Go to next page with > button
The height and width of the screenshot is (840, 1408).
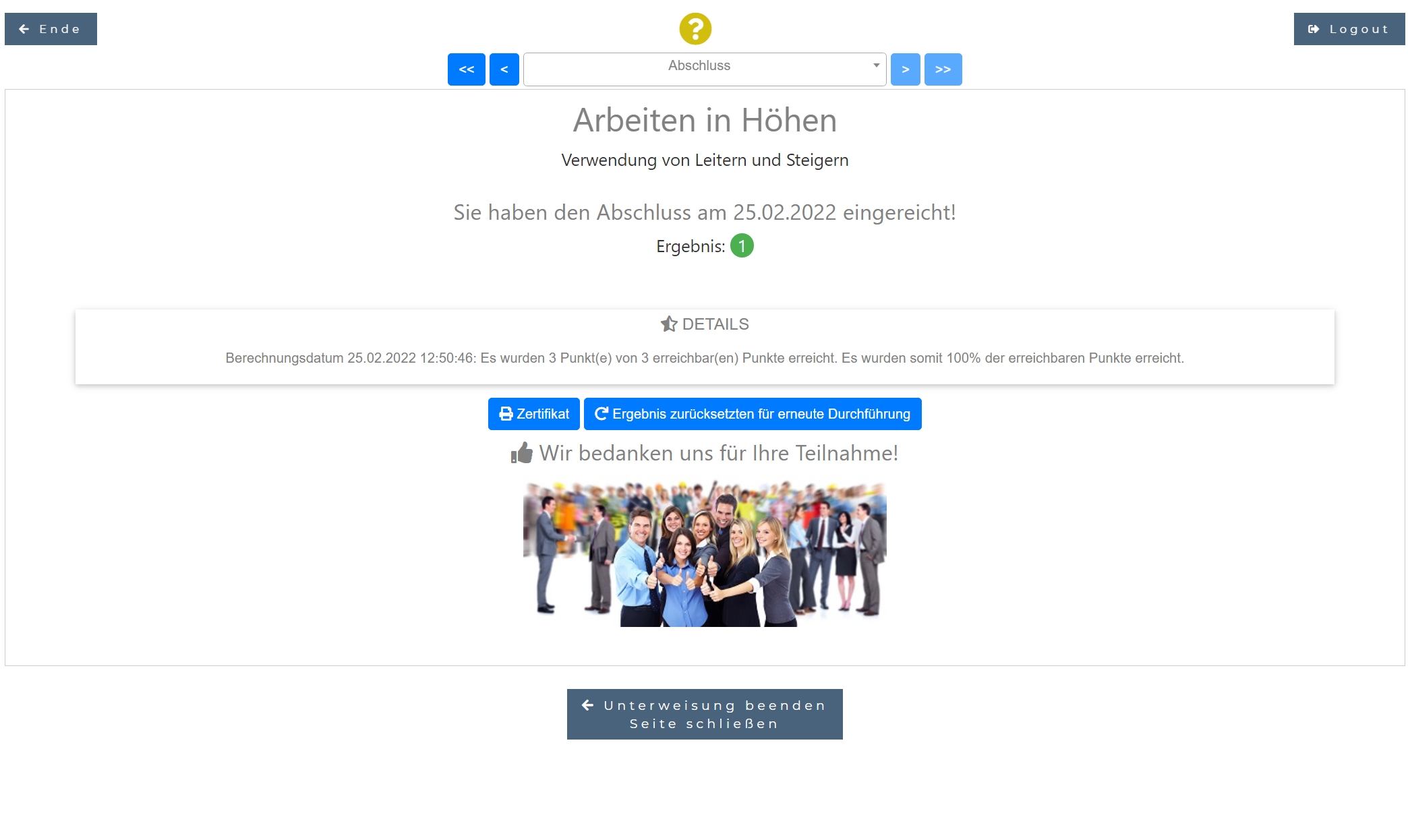point(905,69)
